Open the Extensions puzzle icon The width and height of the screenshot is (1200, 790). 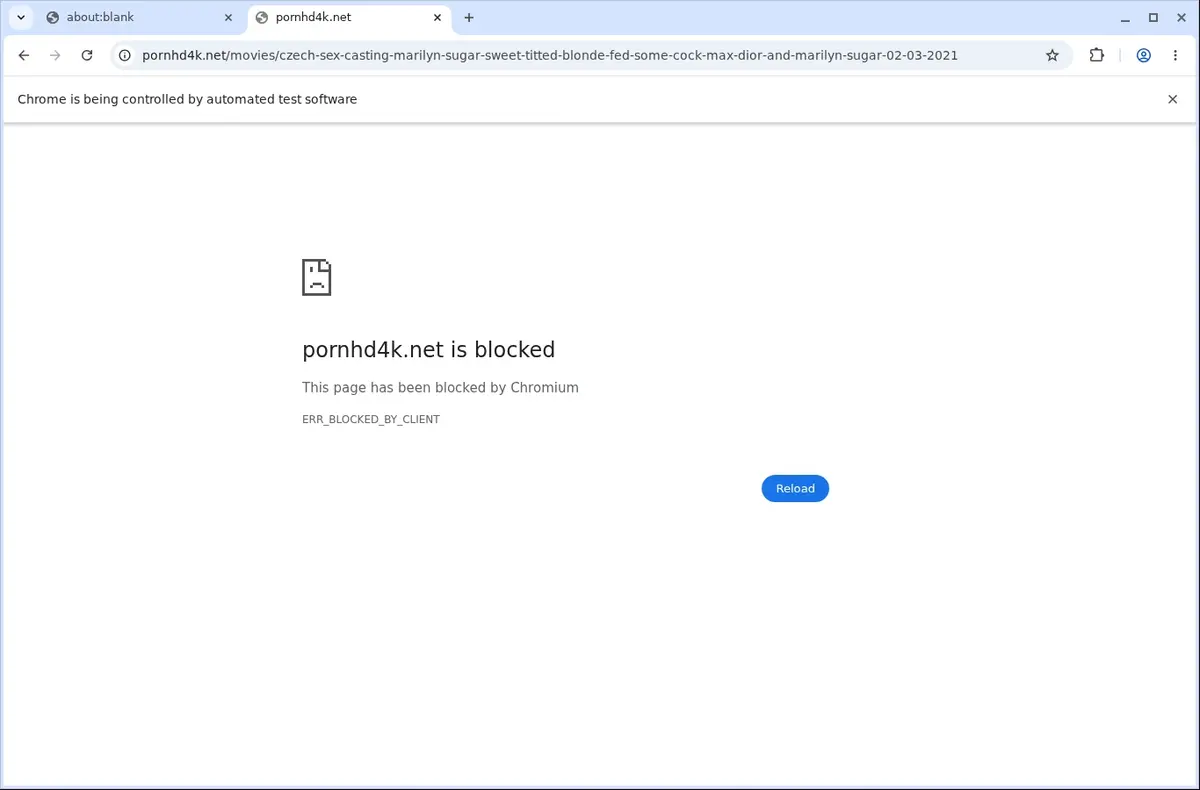[1097, 56]
